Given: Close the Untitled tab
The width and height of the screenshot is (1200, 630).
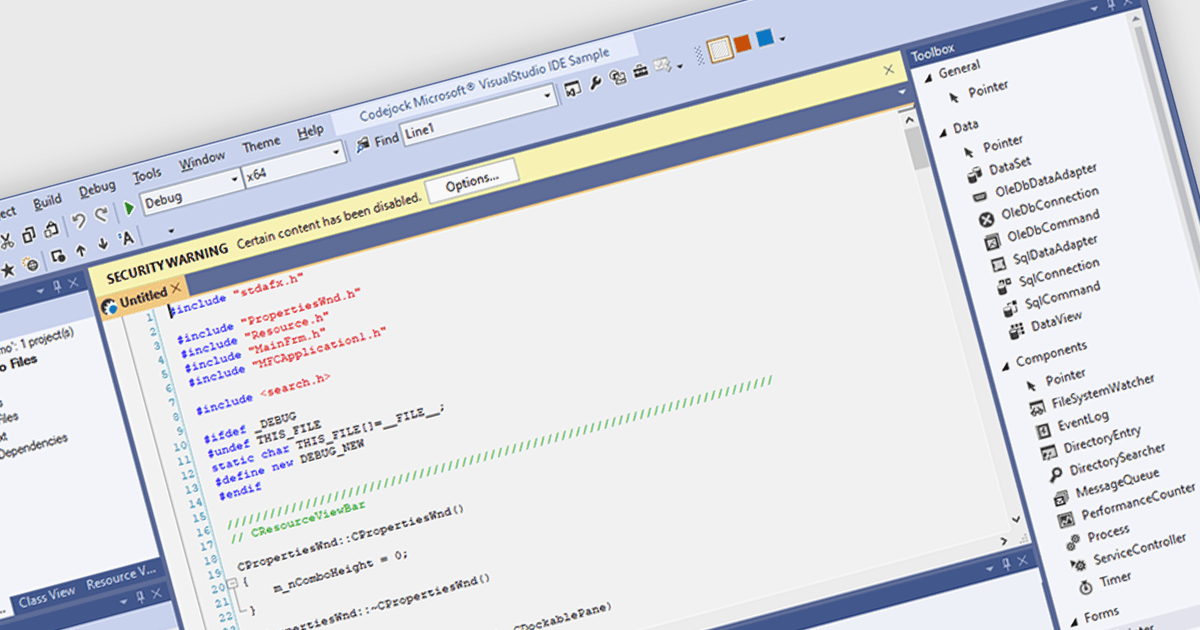Looking at the screenshot, I should pyautogui.click(x=176, y=288).
